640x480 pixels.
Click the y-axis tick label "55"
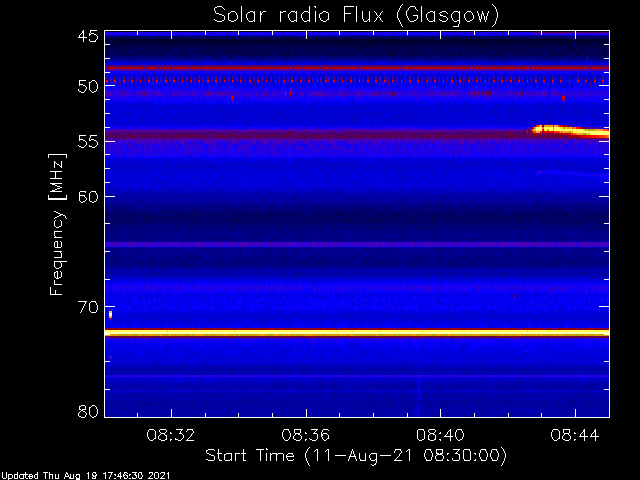(x=88, y=142)
